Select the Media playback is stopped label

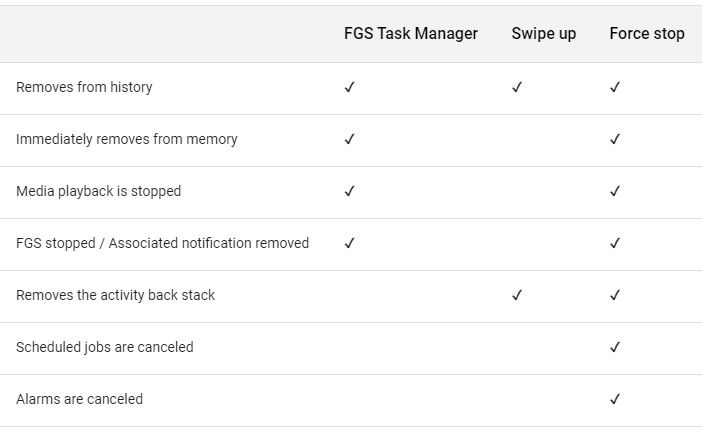click(x=99, y=191)
